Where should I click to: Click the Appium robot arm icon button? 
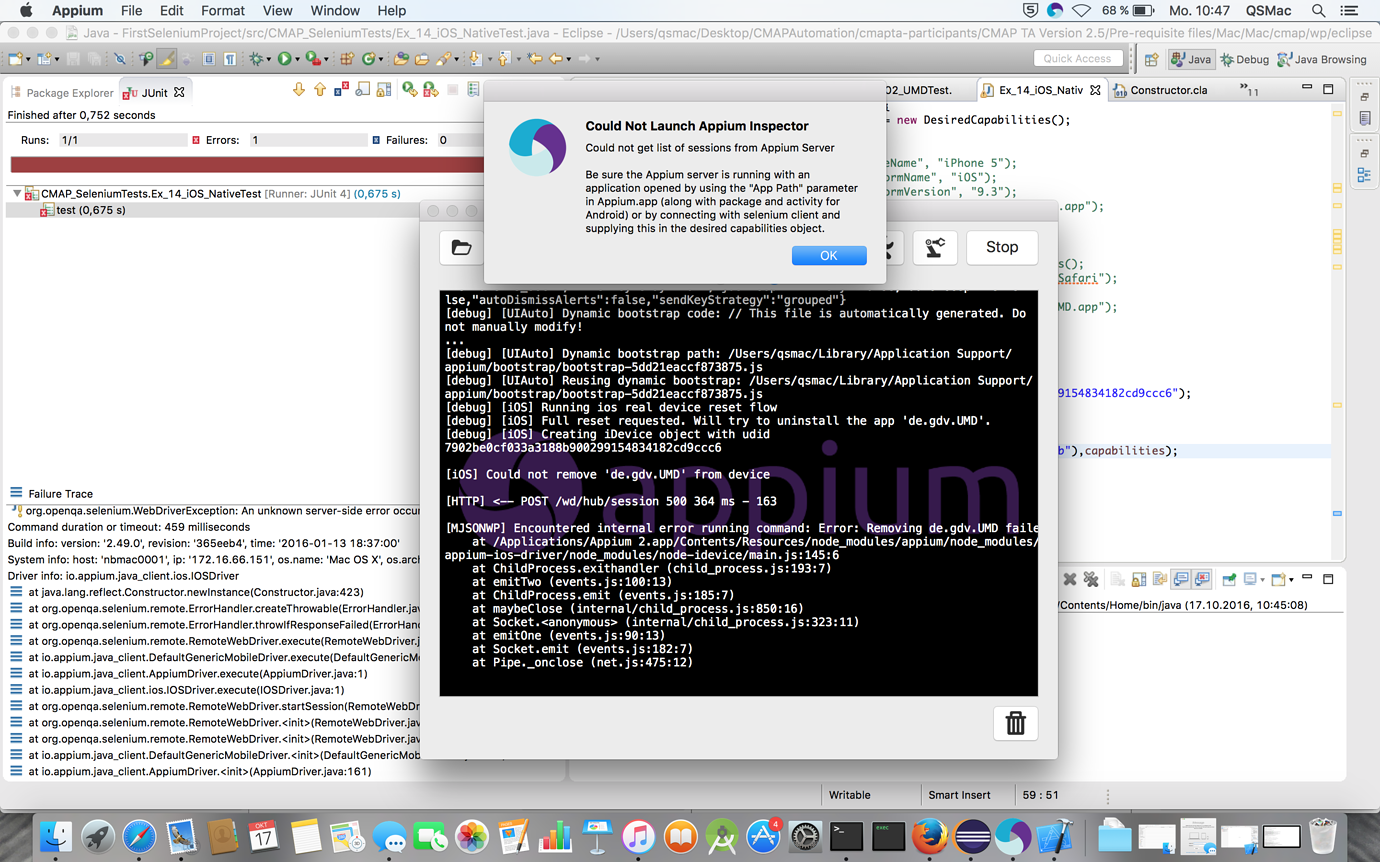point(935,247)
